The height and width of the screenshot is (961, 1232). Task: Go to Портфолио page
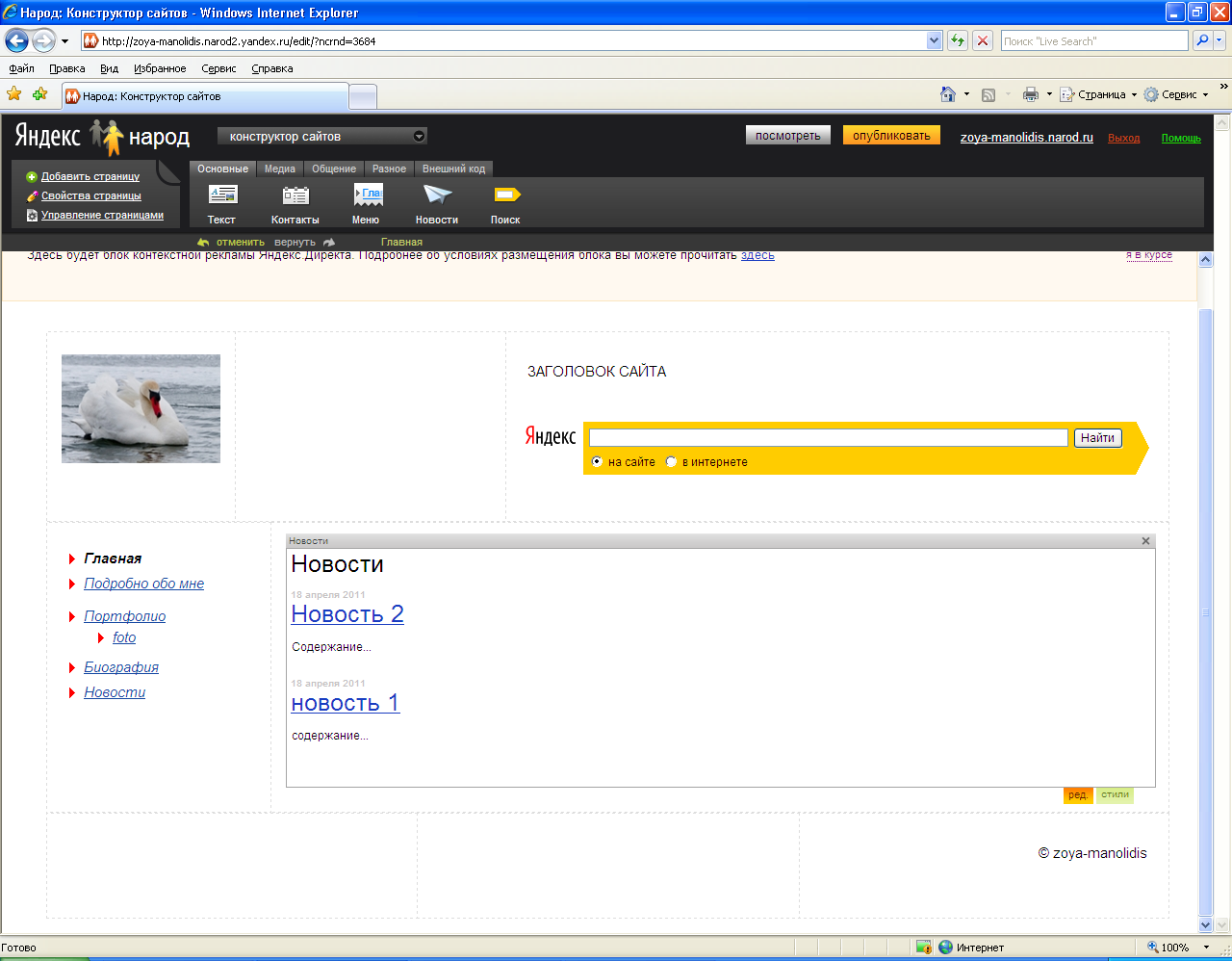click(124, 616)
